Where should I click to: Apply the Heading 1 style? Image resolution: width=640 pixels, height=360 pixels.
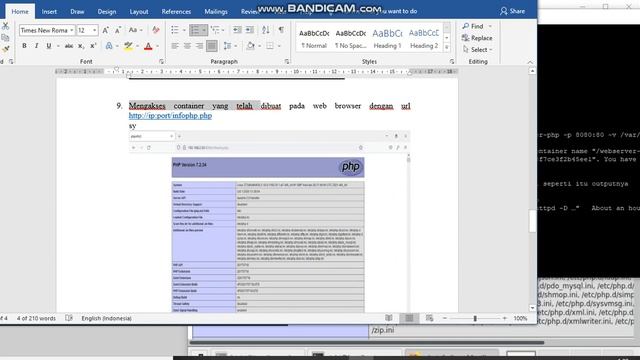[x=387, y=39]
